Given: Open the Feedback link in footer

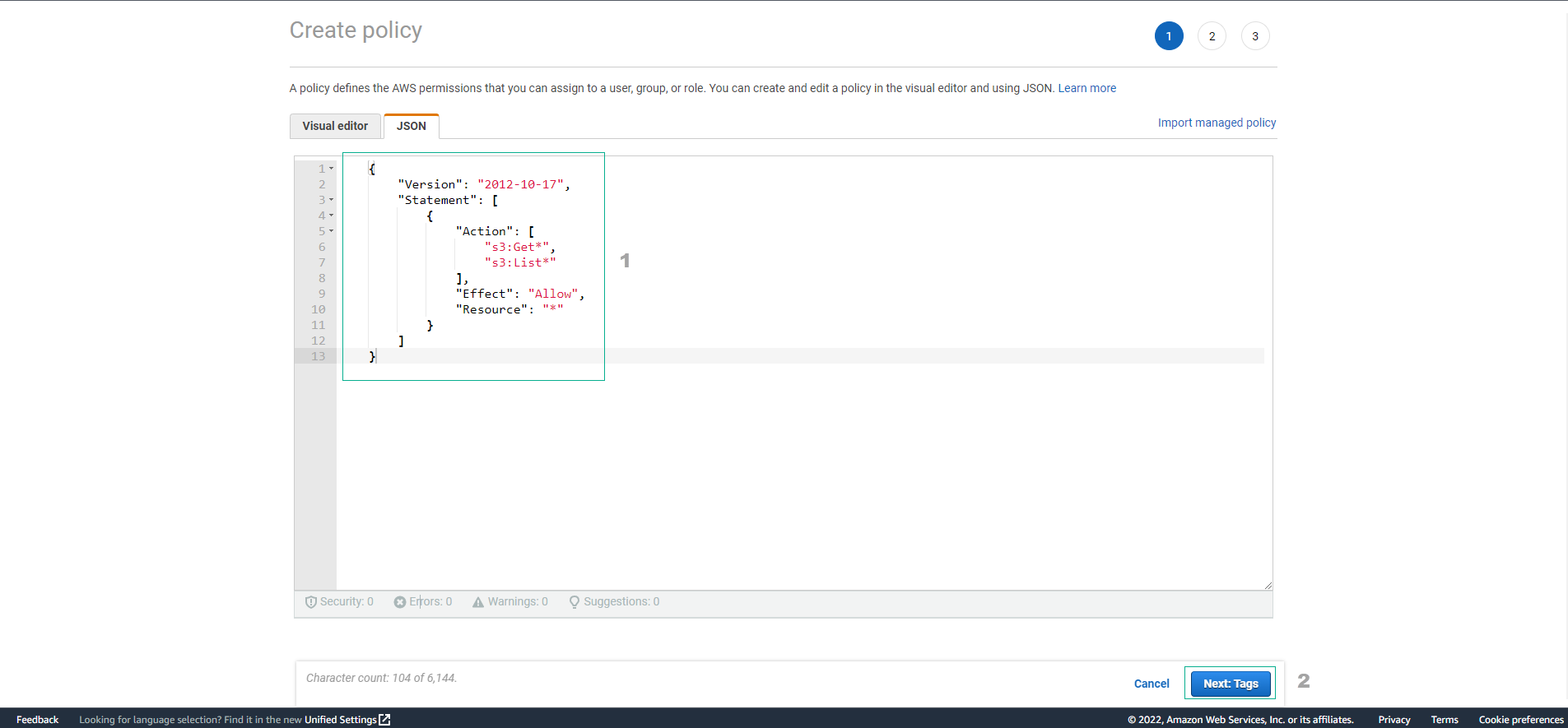Looking at the screenshot, I should (x=38, y=720).
